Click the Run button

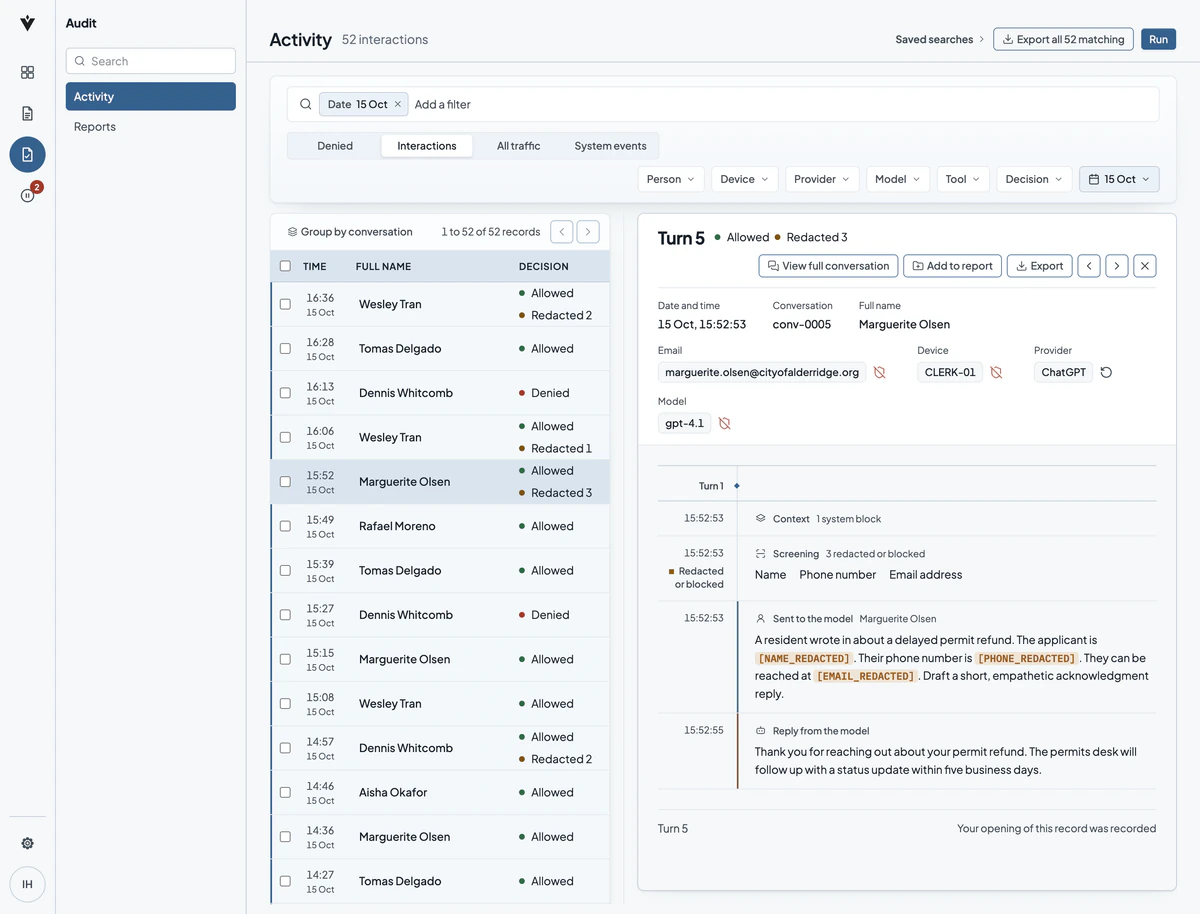coord(1158,39)
